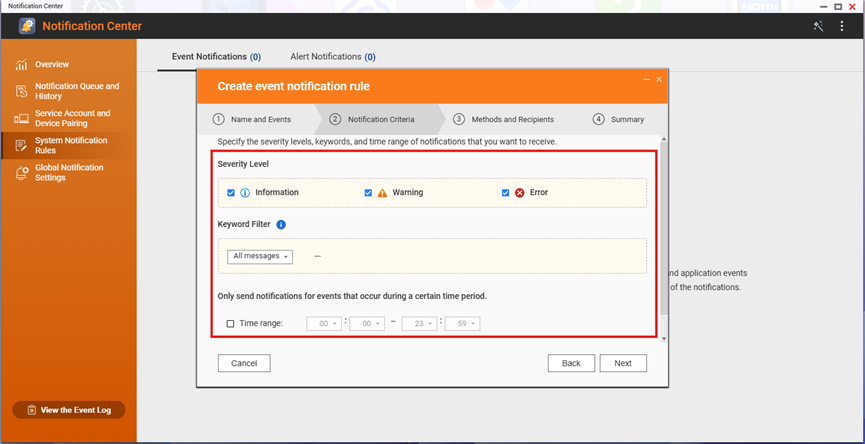Click the dialog vertical scrollbar
The height and width of the screenshot is (444, 865).
pos(661,240)
